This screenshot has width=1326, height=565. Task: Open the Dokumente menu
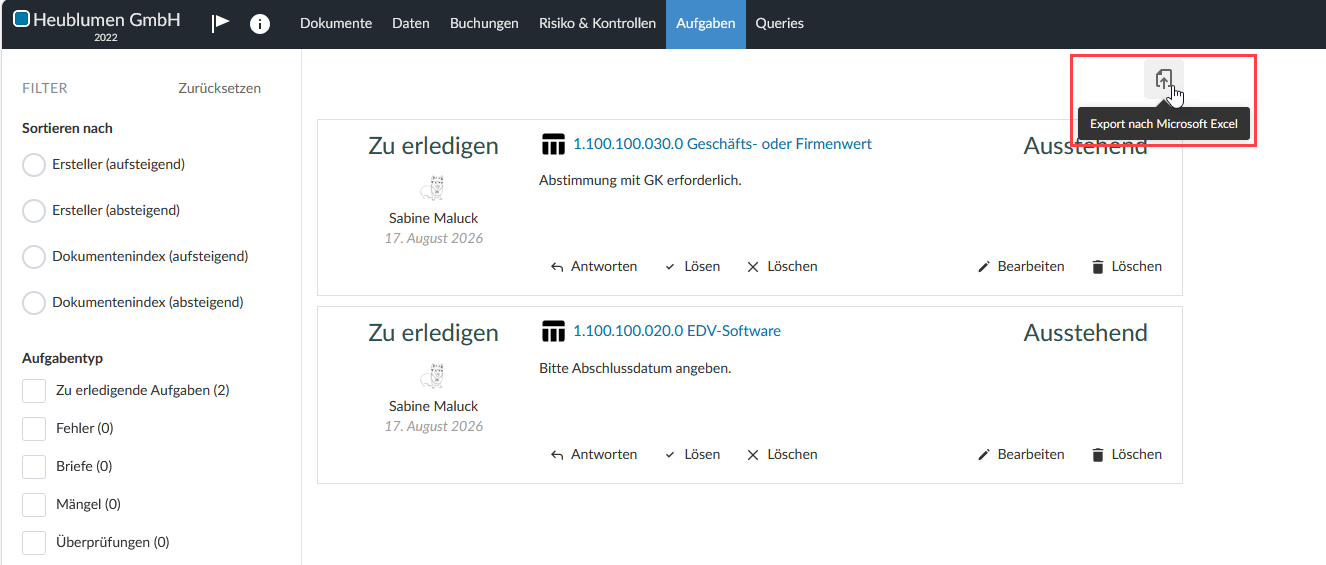336,23
